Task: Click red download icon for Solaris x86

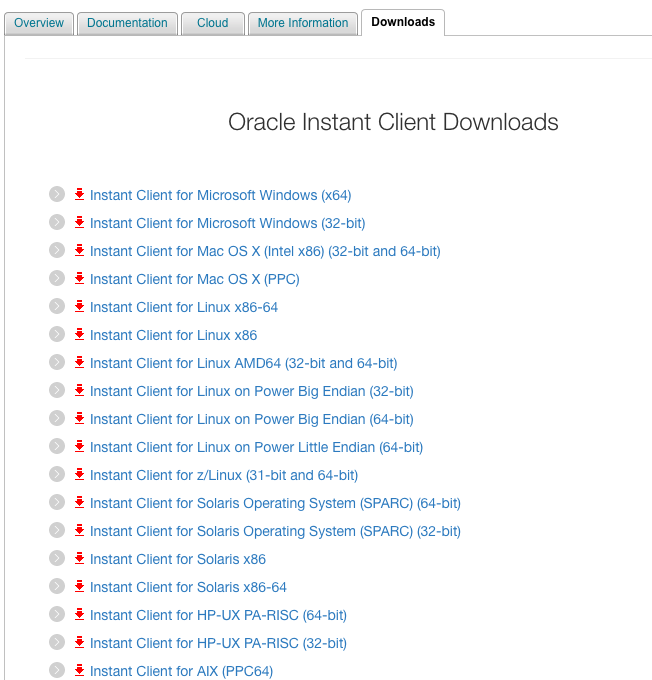Action: click(79, 558)
